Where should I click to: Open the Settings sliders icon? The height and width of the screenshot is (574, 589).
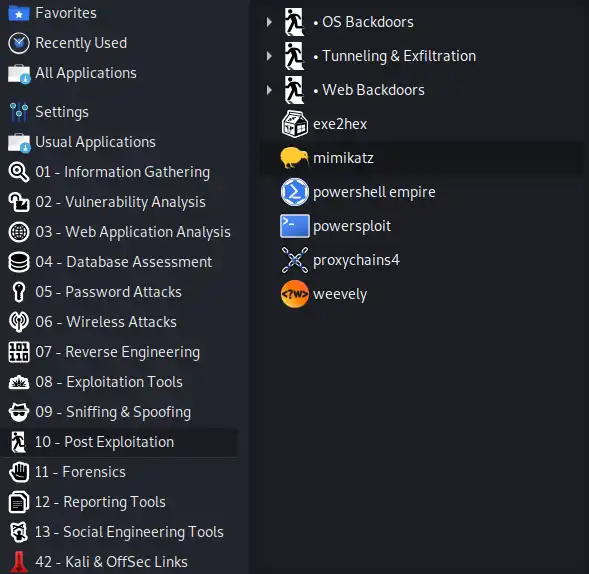click(19, 112)
